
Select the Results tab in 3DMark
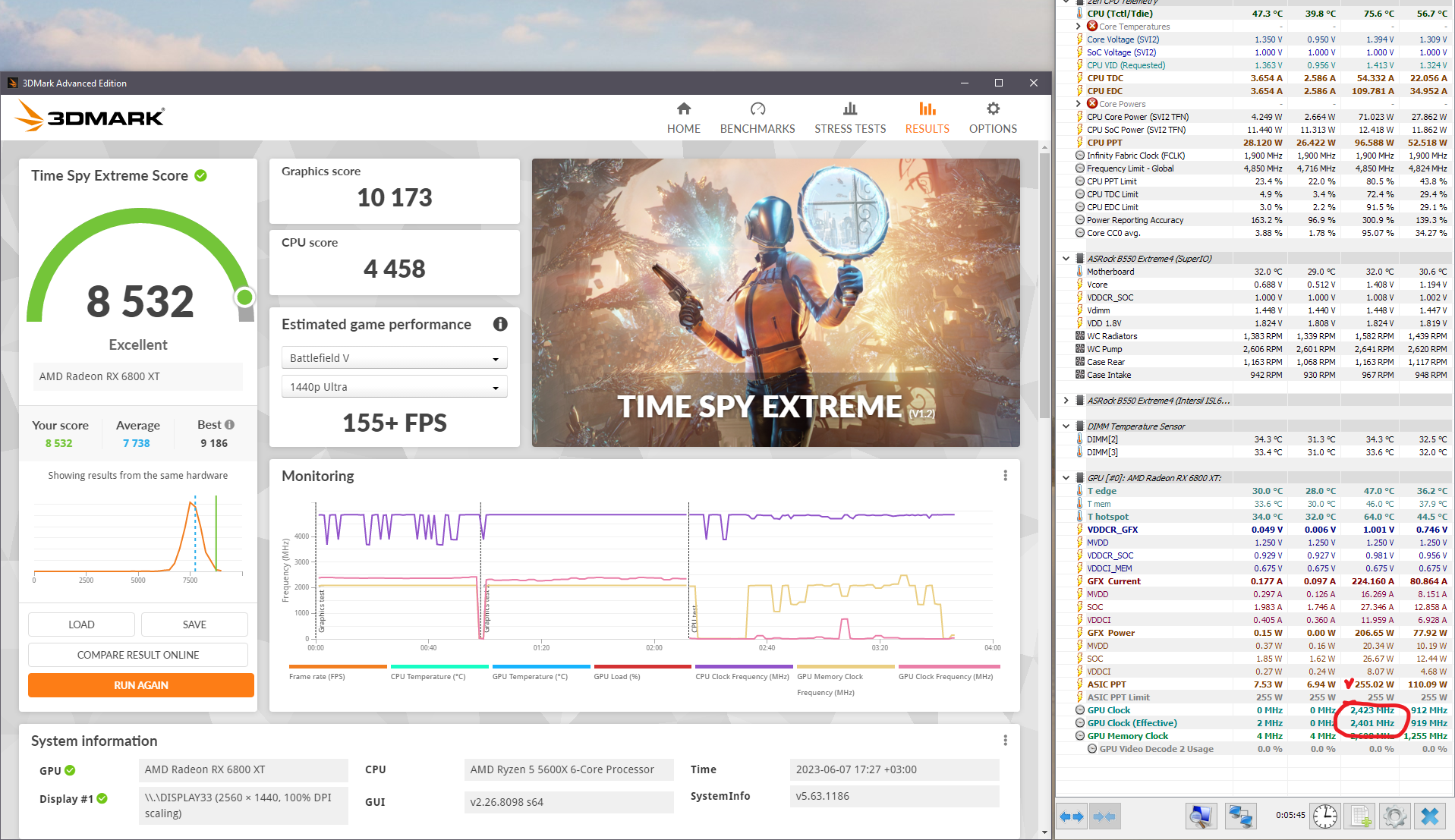pyautogui.click(x=927, y=118)
